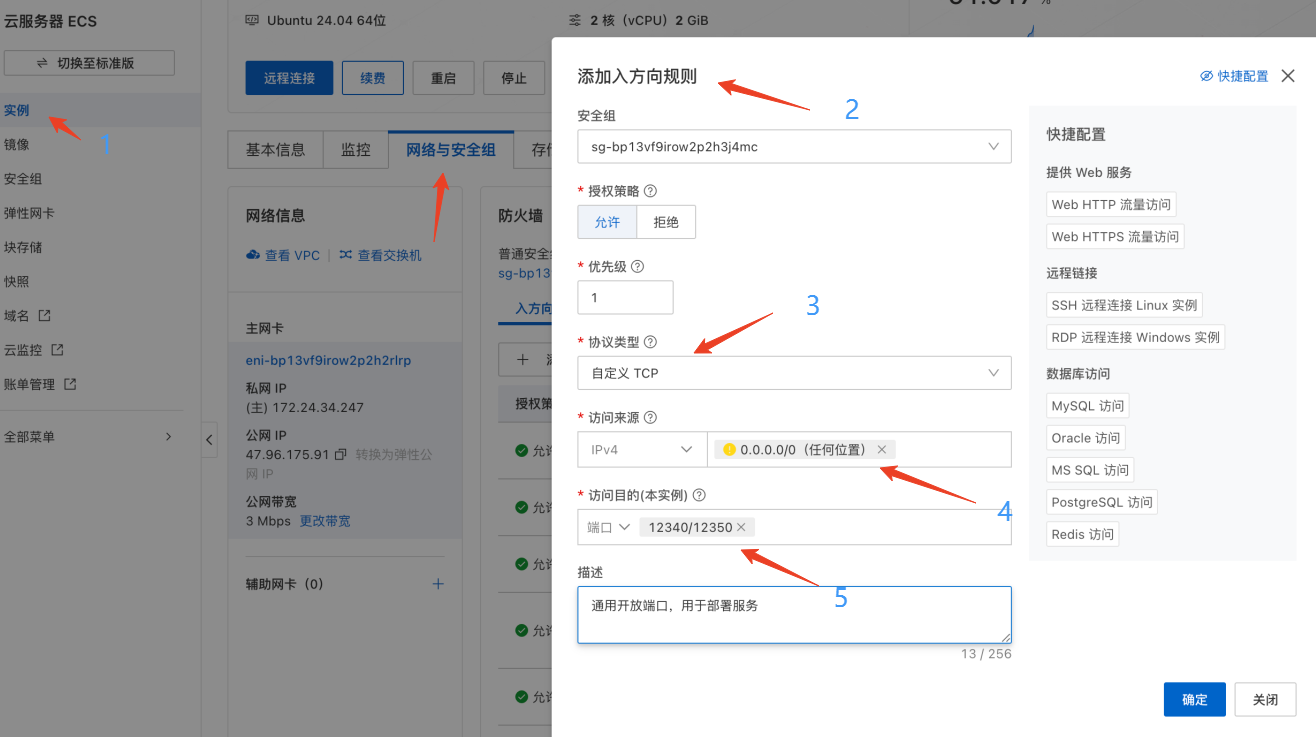This screenshot has width=1316, height=737.
Task: Switch to the 监控 tab
Action: pos(355,149)
